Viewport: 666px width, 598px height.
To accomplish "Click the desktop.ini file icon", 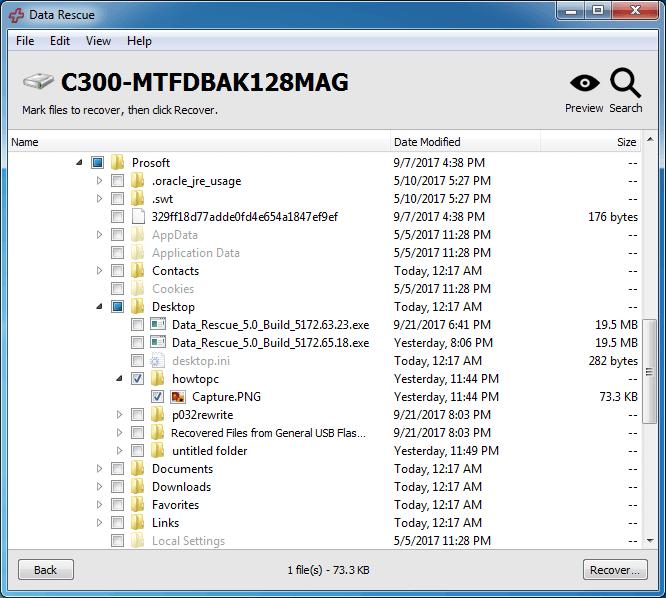I will point(157,361).
